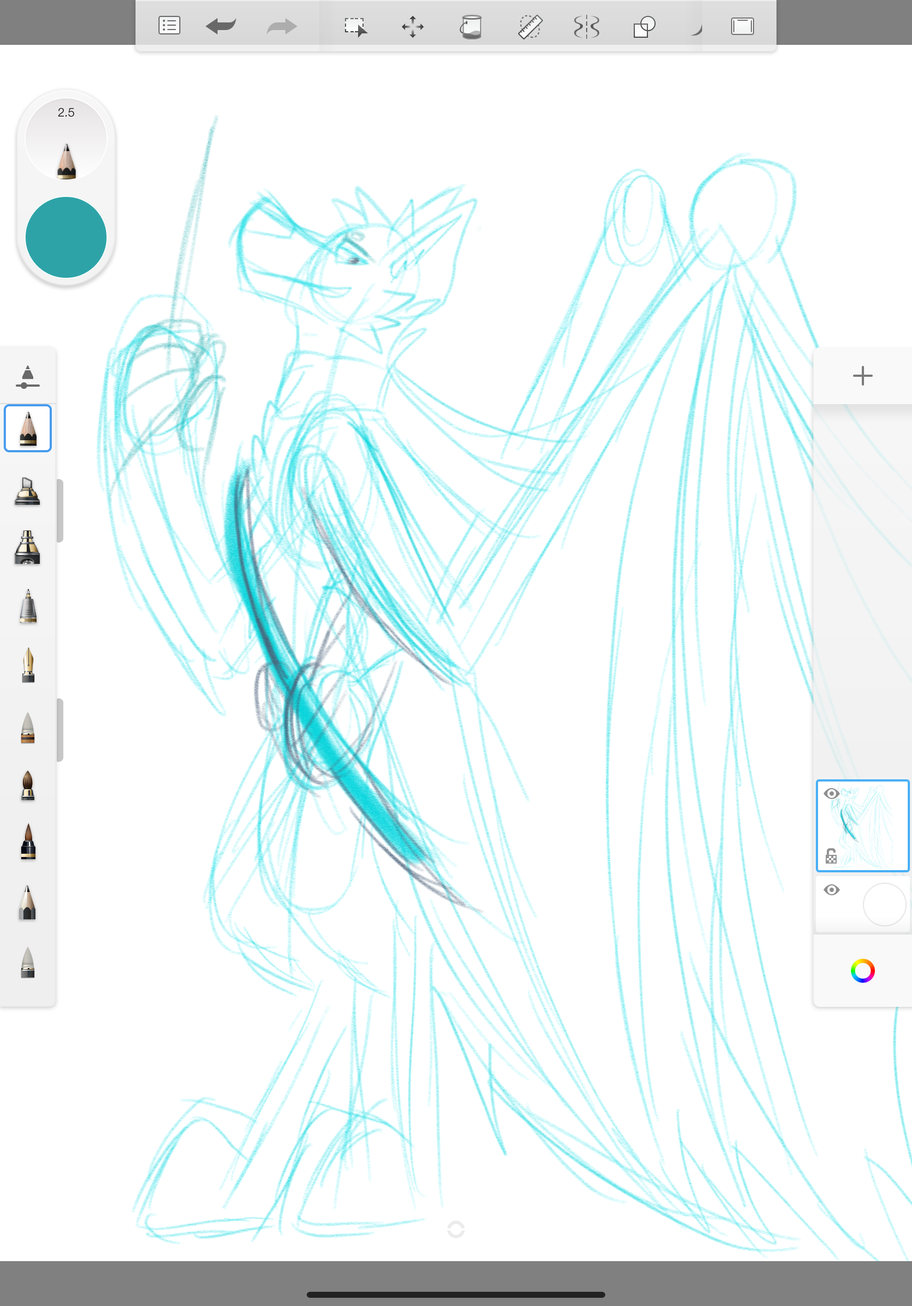Viewport: 912px width, 1306px height.
Task: Select the highlighted pencil brush
Action: (x=28, y=429)
